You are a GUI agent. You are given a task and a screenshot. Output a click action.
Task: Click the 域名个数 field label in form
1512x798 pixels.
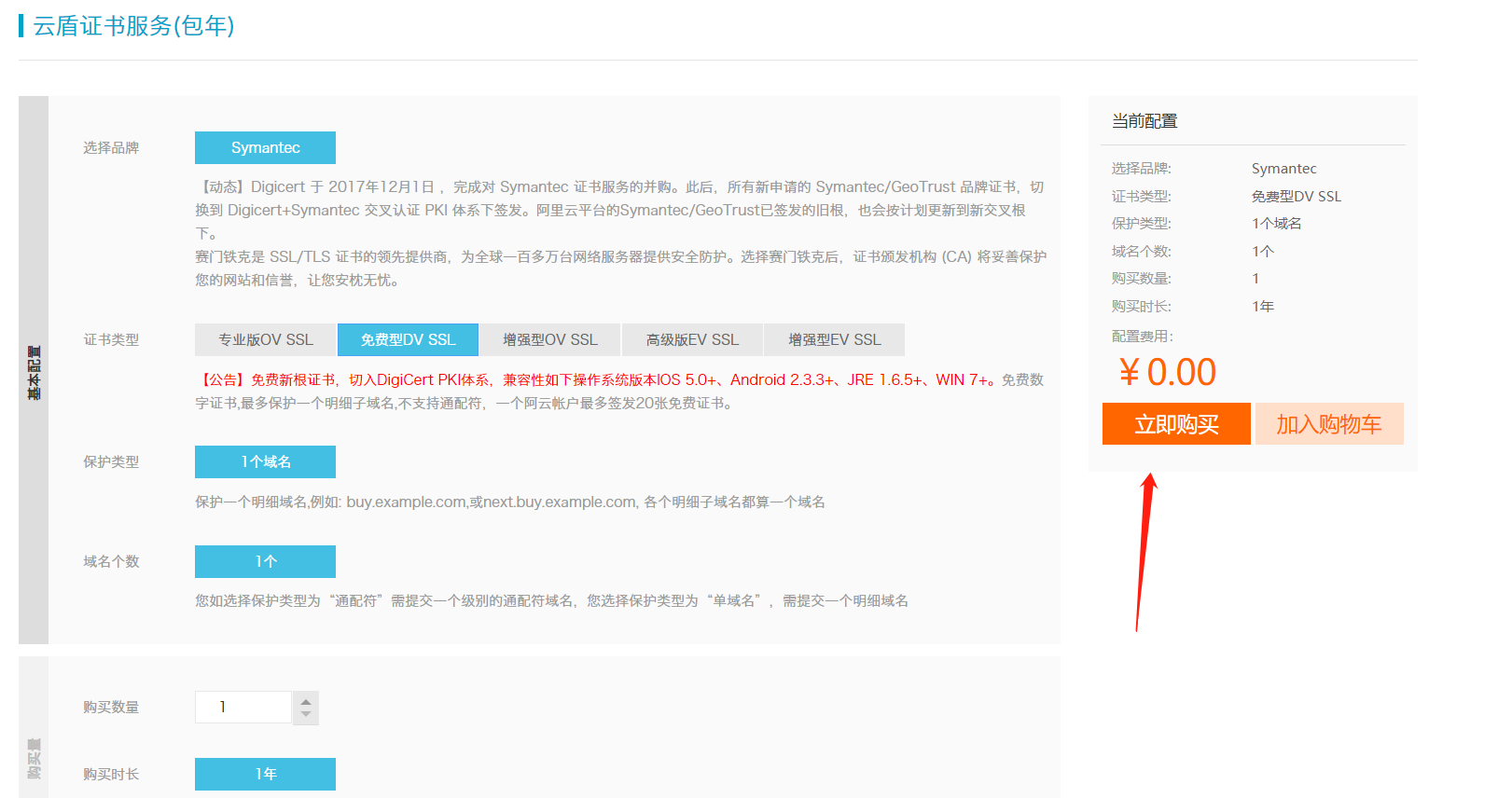(111, 561)
